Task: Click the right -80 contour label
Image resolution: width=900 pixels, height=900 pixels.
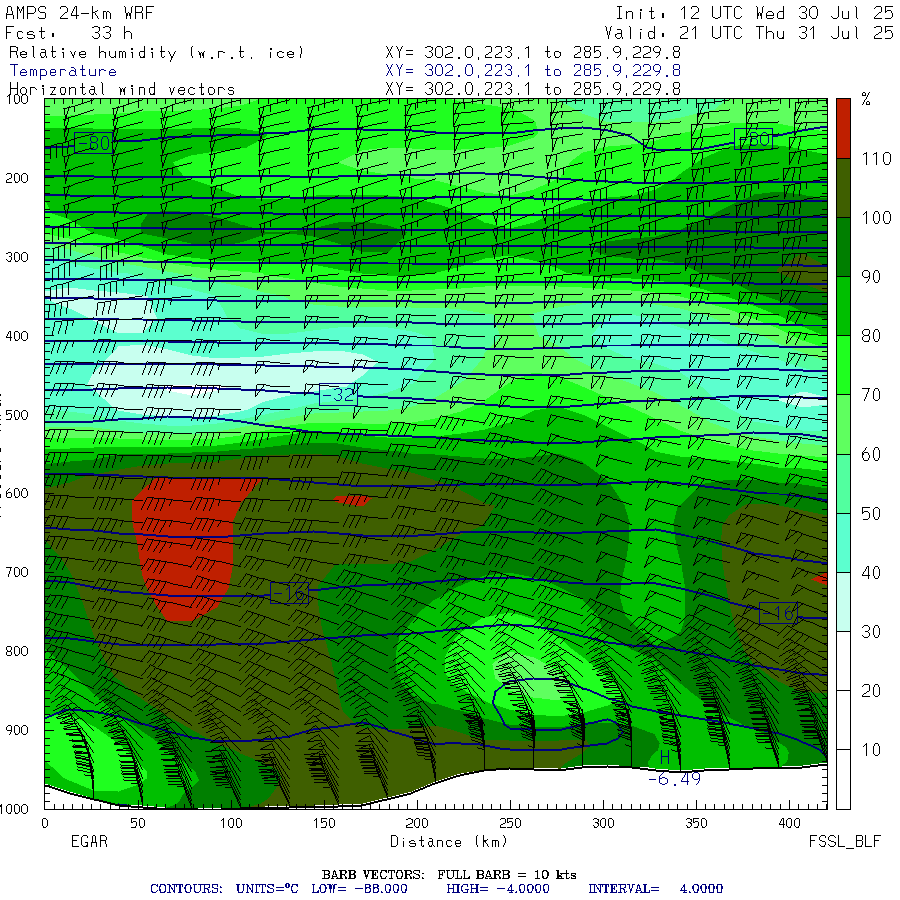Action: click(x=753, y=139)
